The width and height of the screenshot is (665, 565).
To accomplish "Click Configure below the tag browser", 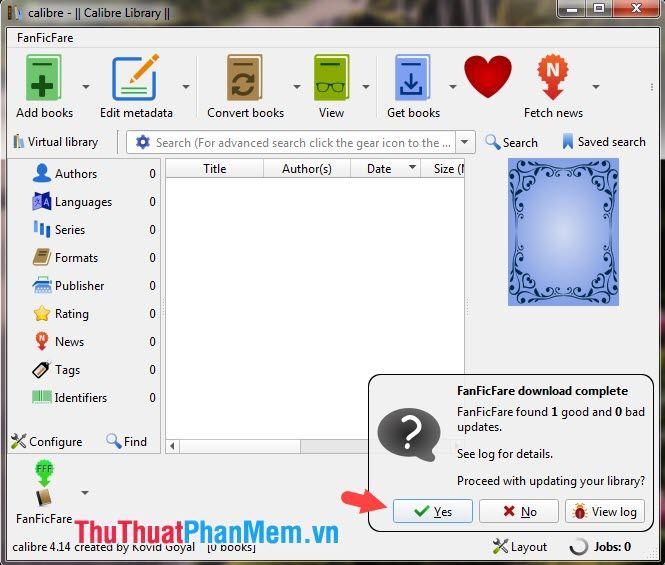I will (47, 442).
